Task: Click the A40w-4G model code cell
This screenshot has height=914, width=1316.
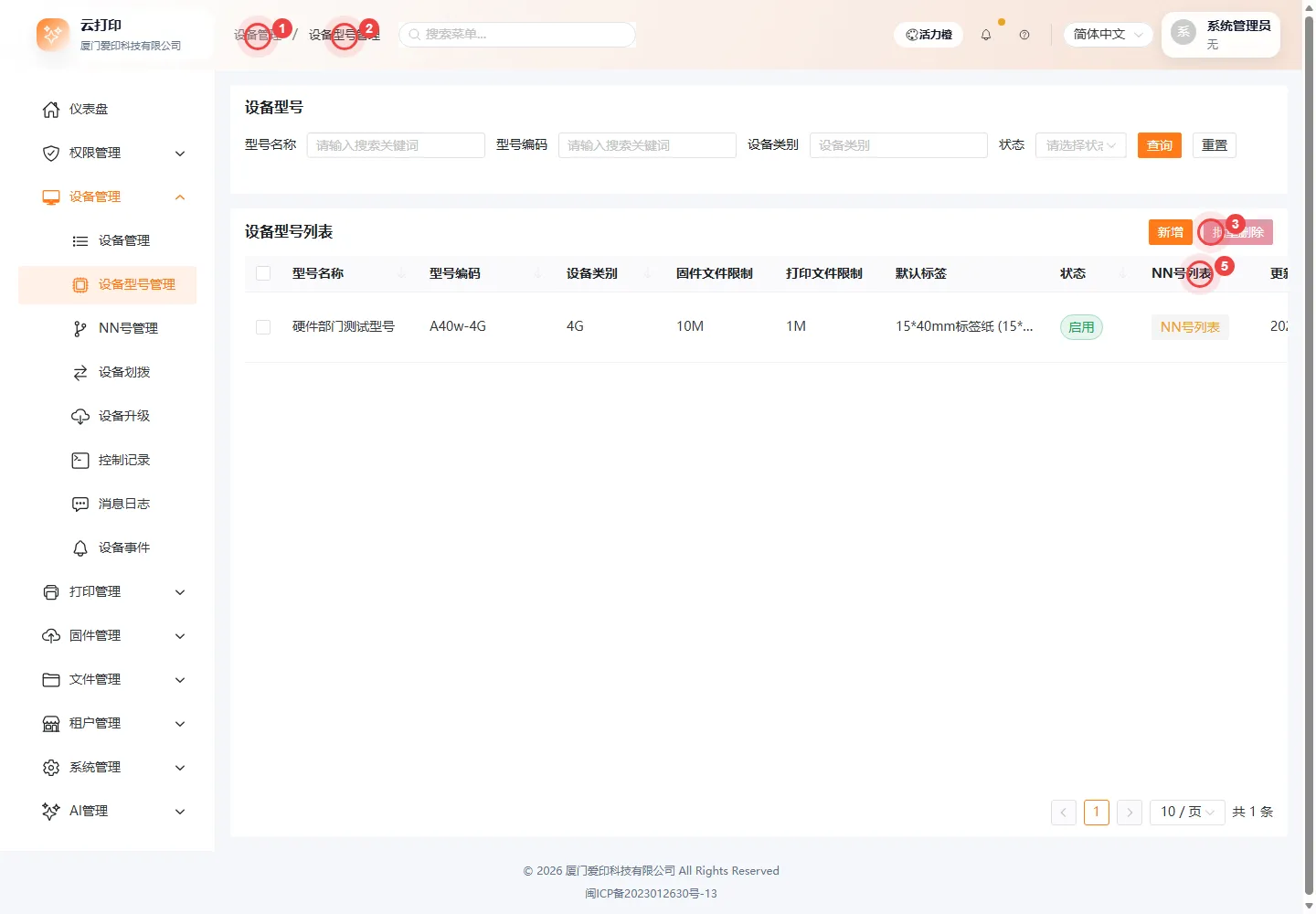Action: coord(458,326)
